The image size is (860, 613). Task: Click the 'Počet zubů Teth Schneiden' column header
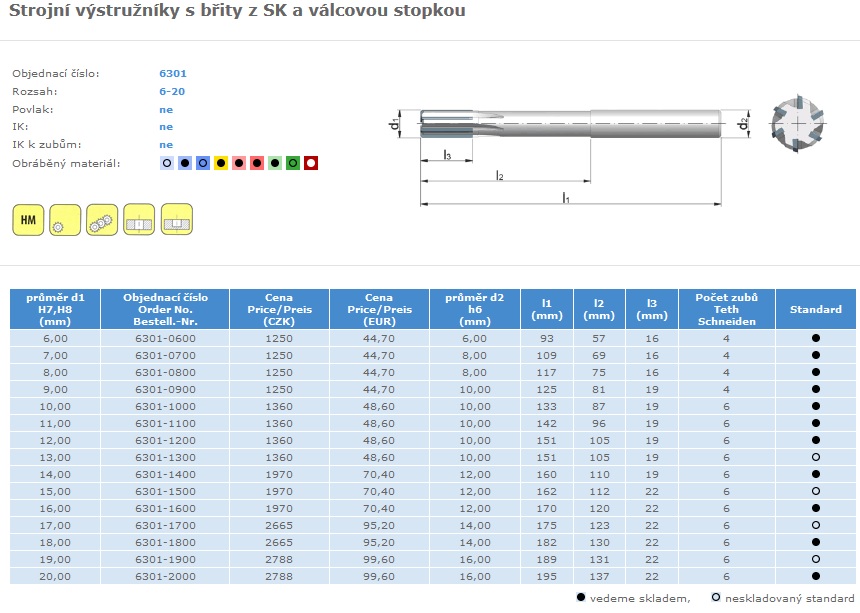[727, 309]
